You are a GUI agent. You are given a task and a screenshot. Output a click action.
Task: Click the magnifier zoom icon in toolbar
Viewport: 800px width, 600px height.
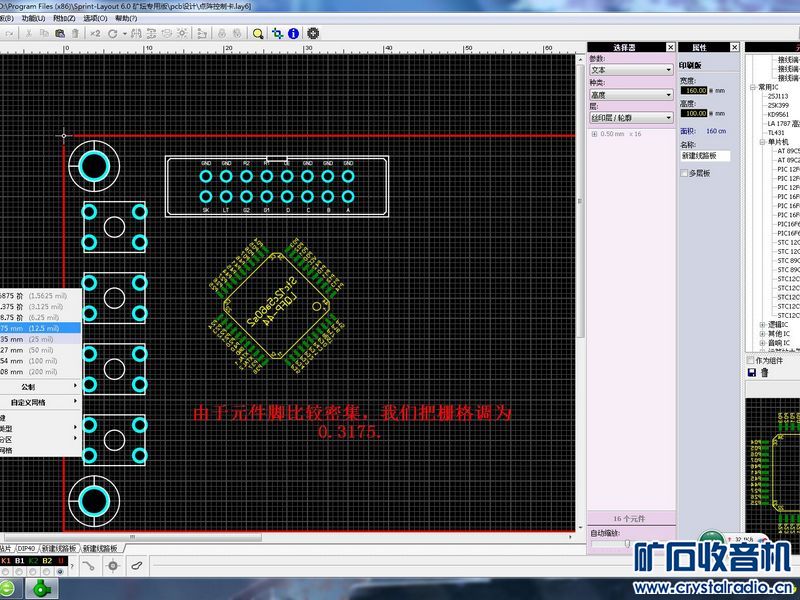pyautogui.click(x=258, y=33)
